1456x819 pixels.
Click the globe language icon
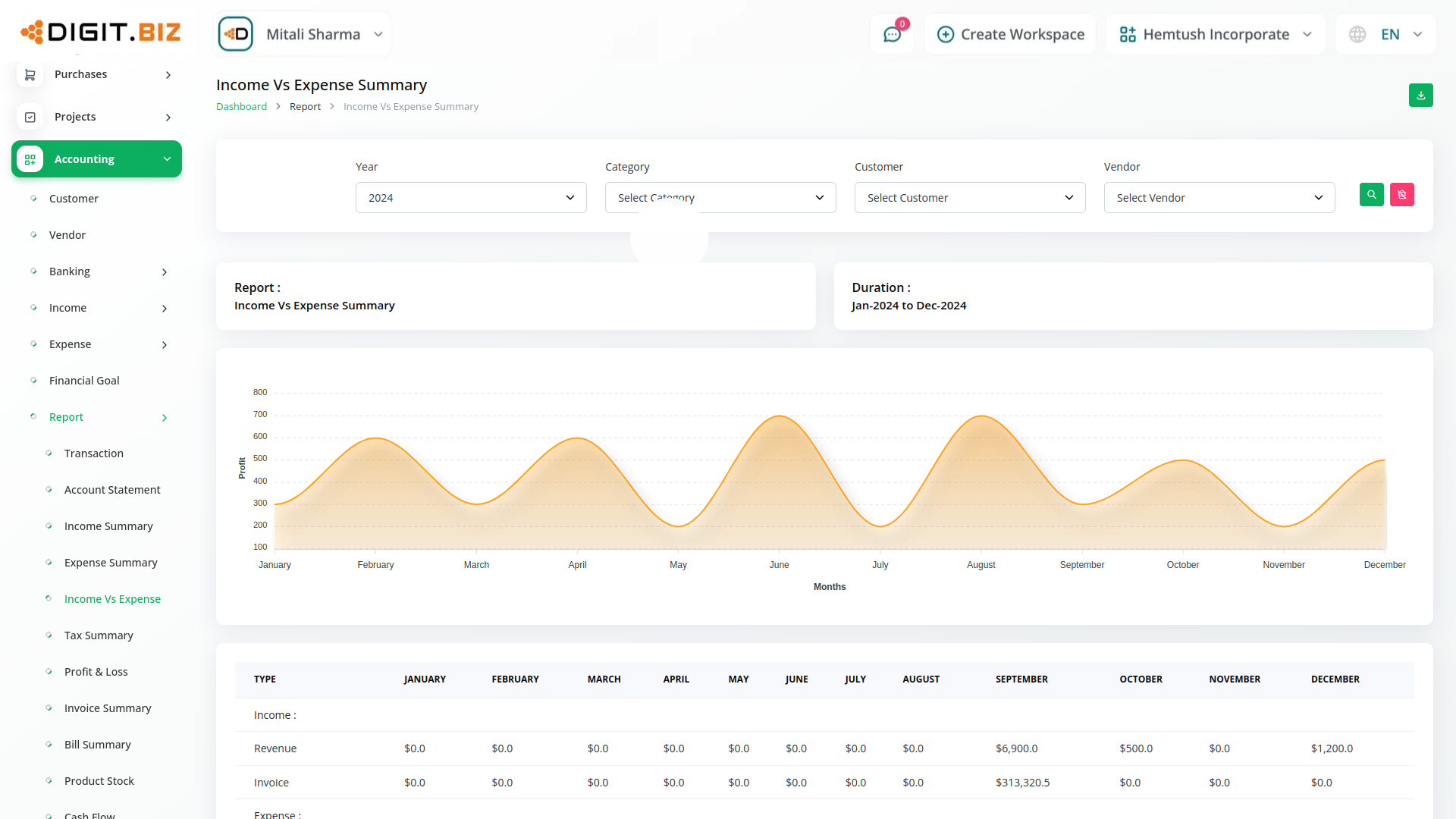1357,35
